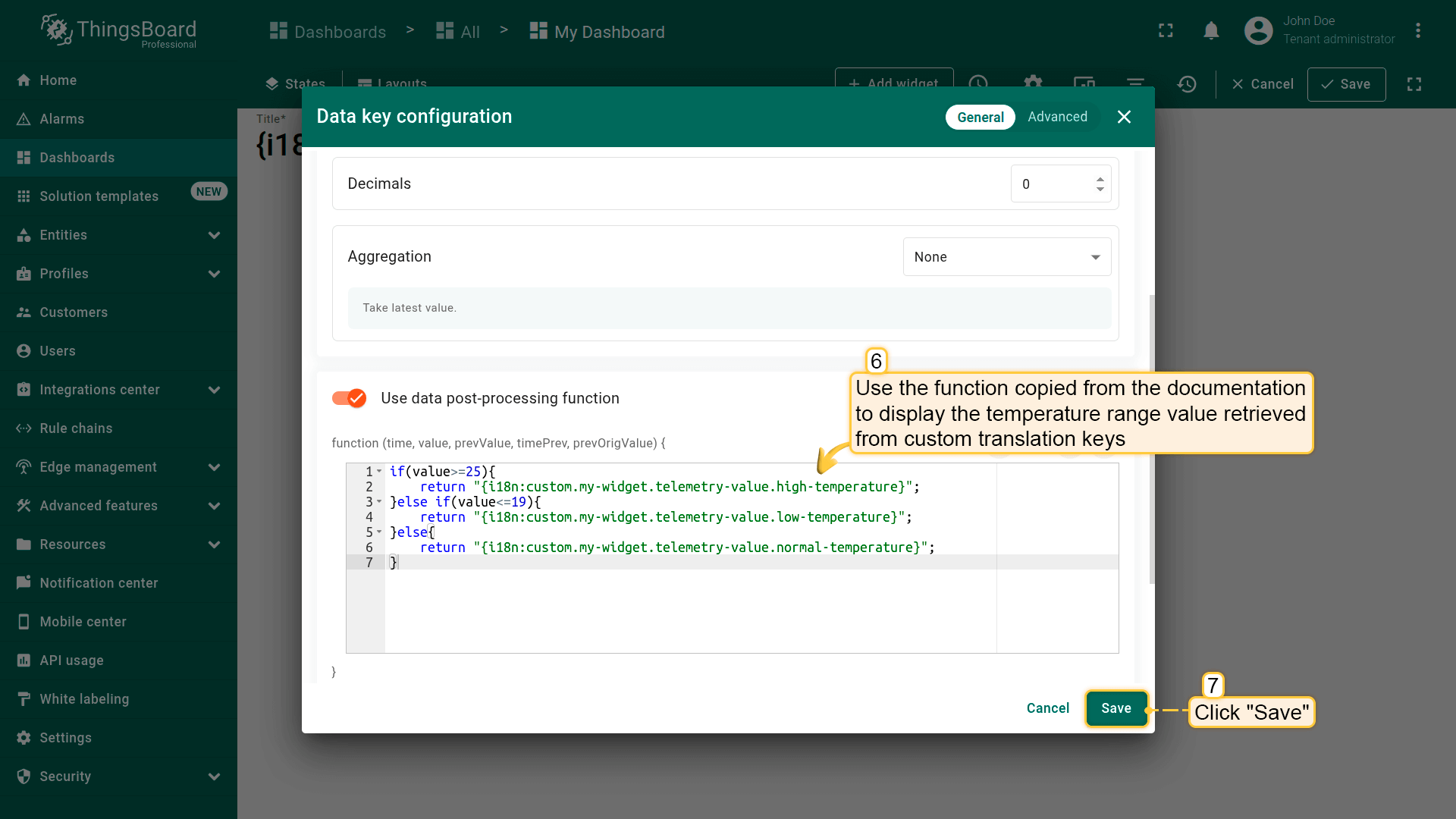Open the Aggregation dropdown
Image resolution: width=1456 pixels, height=819 pixels.
pos(1006,257)
